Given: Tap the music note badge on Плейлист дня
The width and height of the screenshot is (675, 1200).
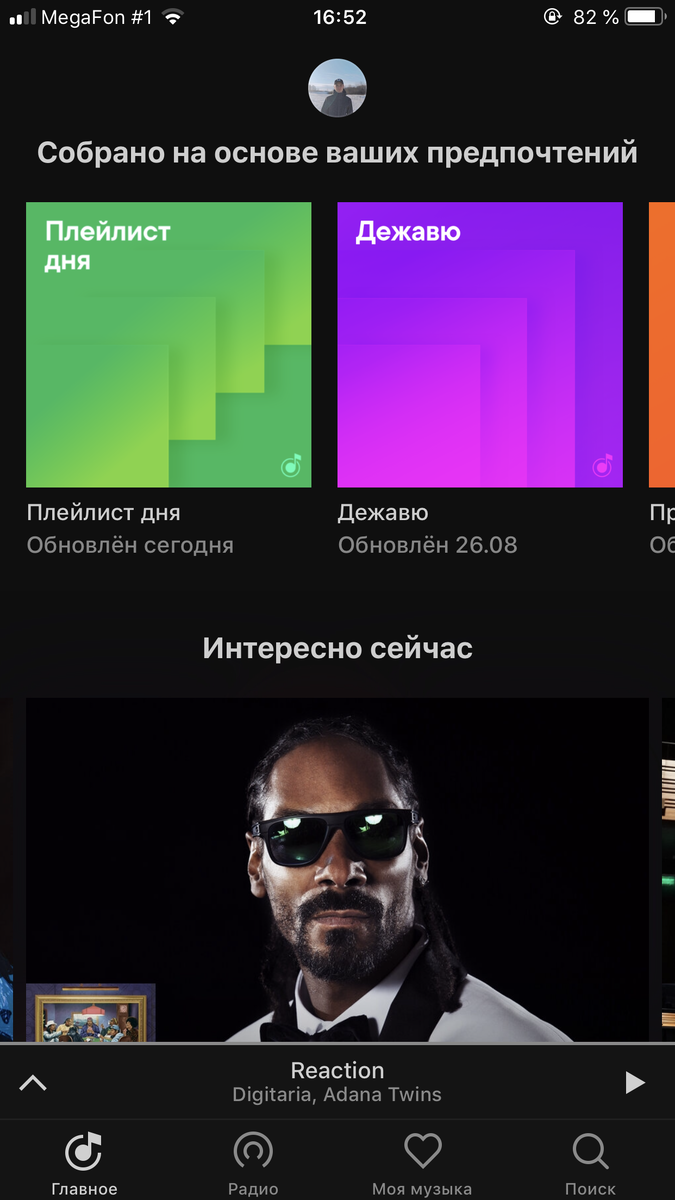Looking at the screenshot, I should [291, 465].
